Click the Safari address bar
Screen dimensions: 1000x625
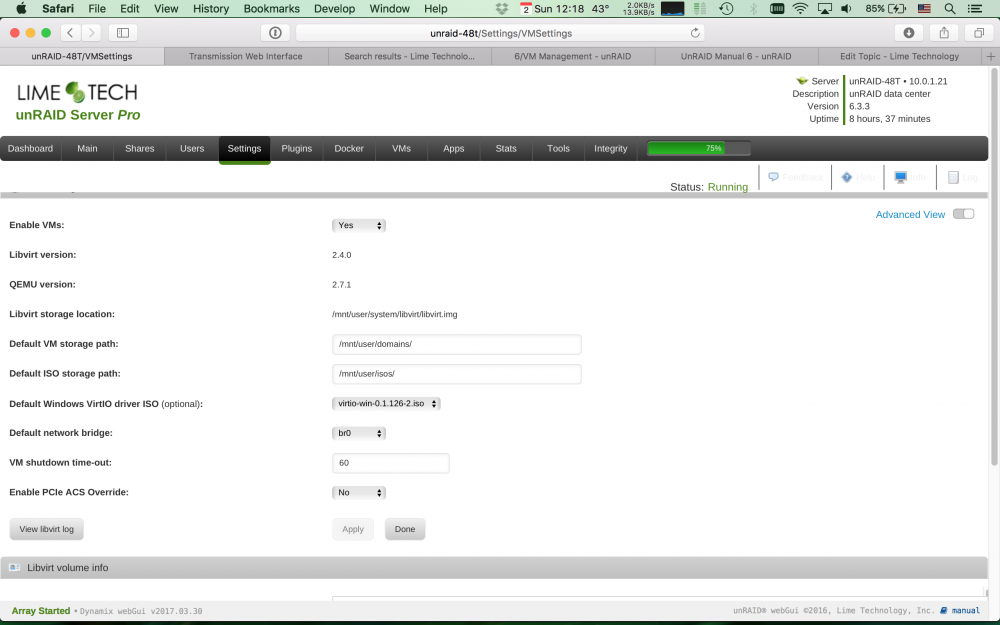(501, 33)
